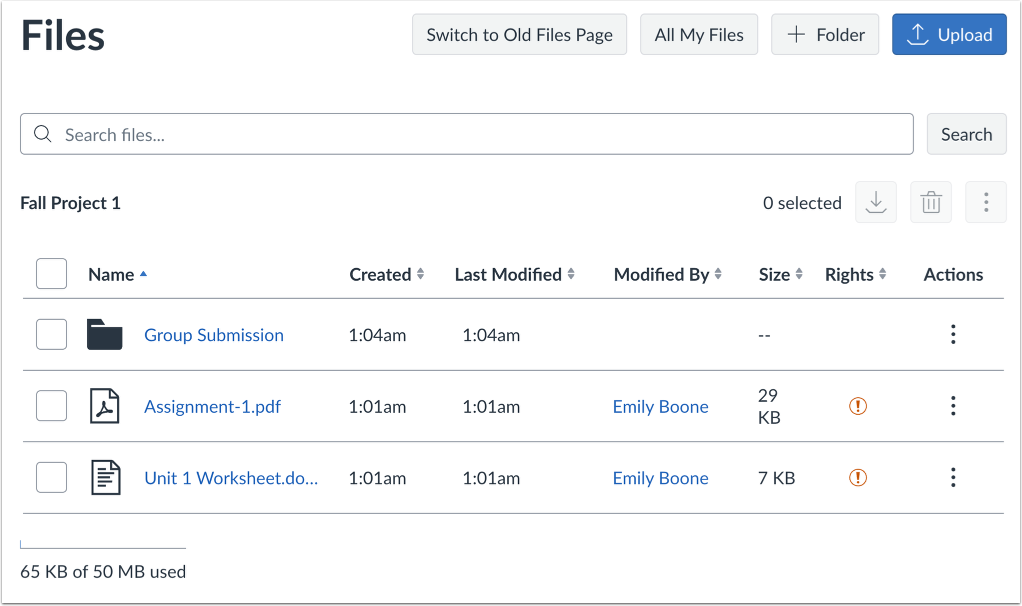Viewport: 1022px width, 606px height.
Task: Check the Assignment-1.pdf row checkbox
Action: click(x=51, y=406)
